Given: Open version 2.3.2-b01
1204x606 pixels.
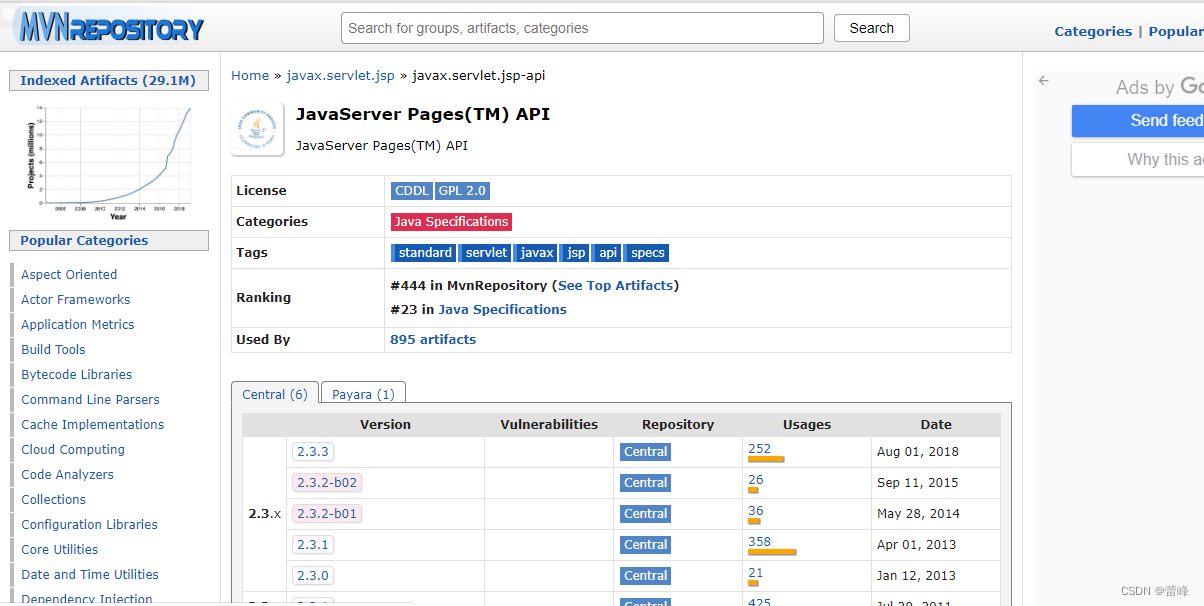Looking at the screenshot, I should pyautogui.click(x=327, y=514).
